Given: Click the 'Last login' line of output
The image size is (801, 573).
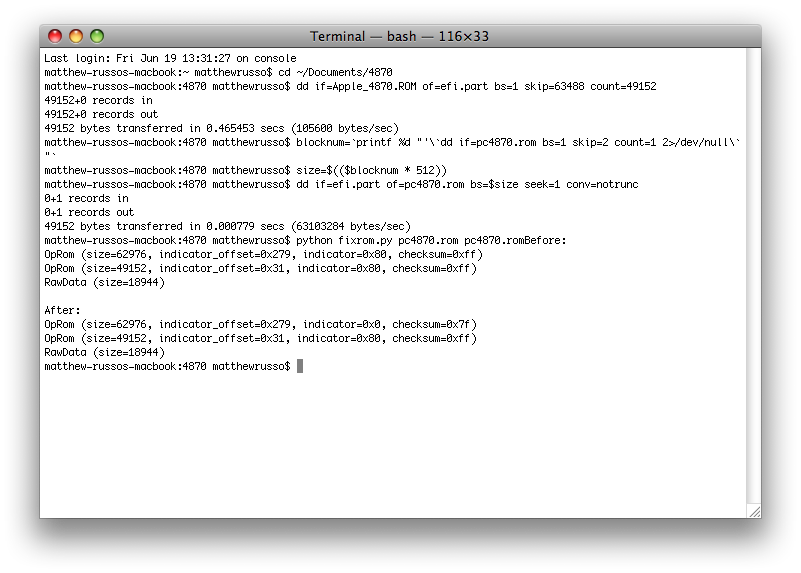Looking at the screenshot, I should tap(170, 58).
